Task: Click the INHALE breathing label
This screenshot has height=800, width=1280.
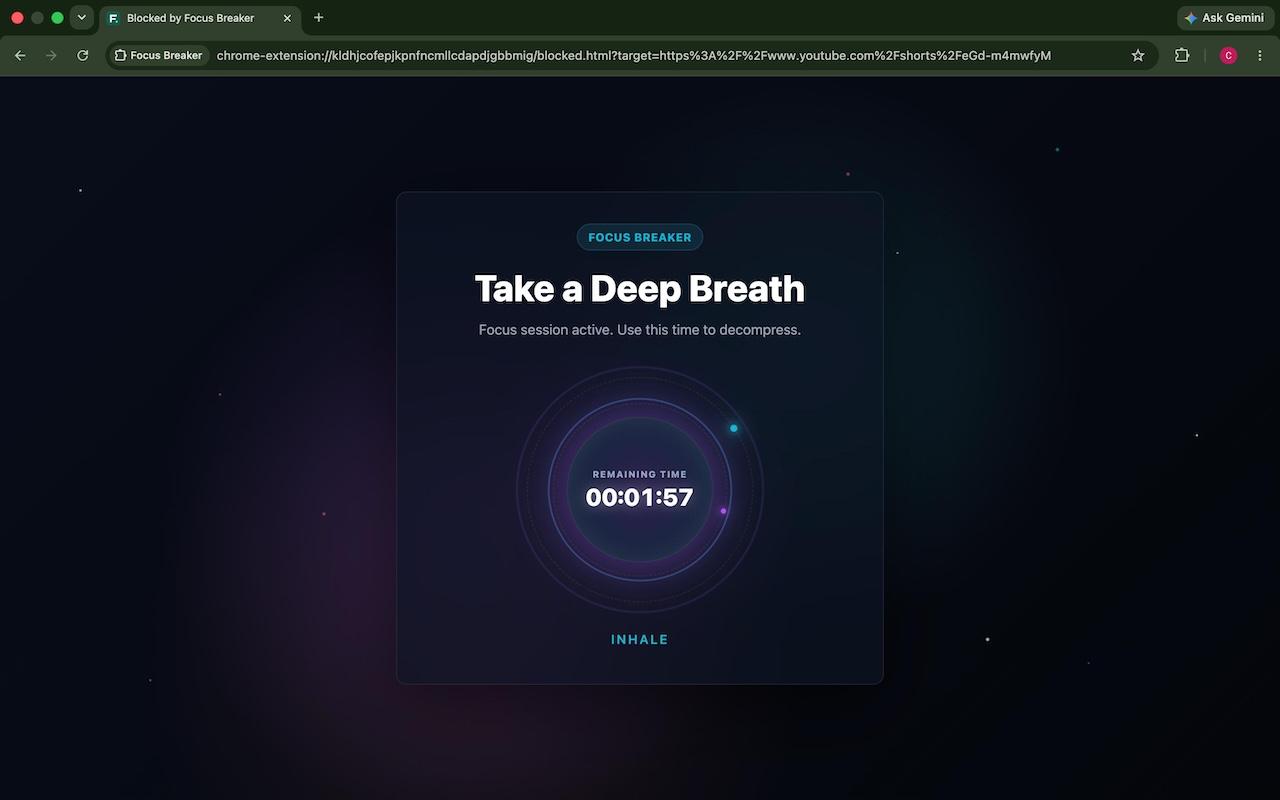Action: pyautogui.click(x=640, y=640)
